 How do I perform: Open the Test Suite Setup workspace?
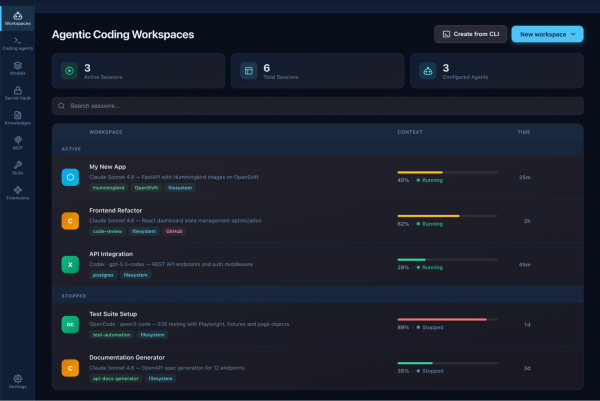click(318, 324)
